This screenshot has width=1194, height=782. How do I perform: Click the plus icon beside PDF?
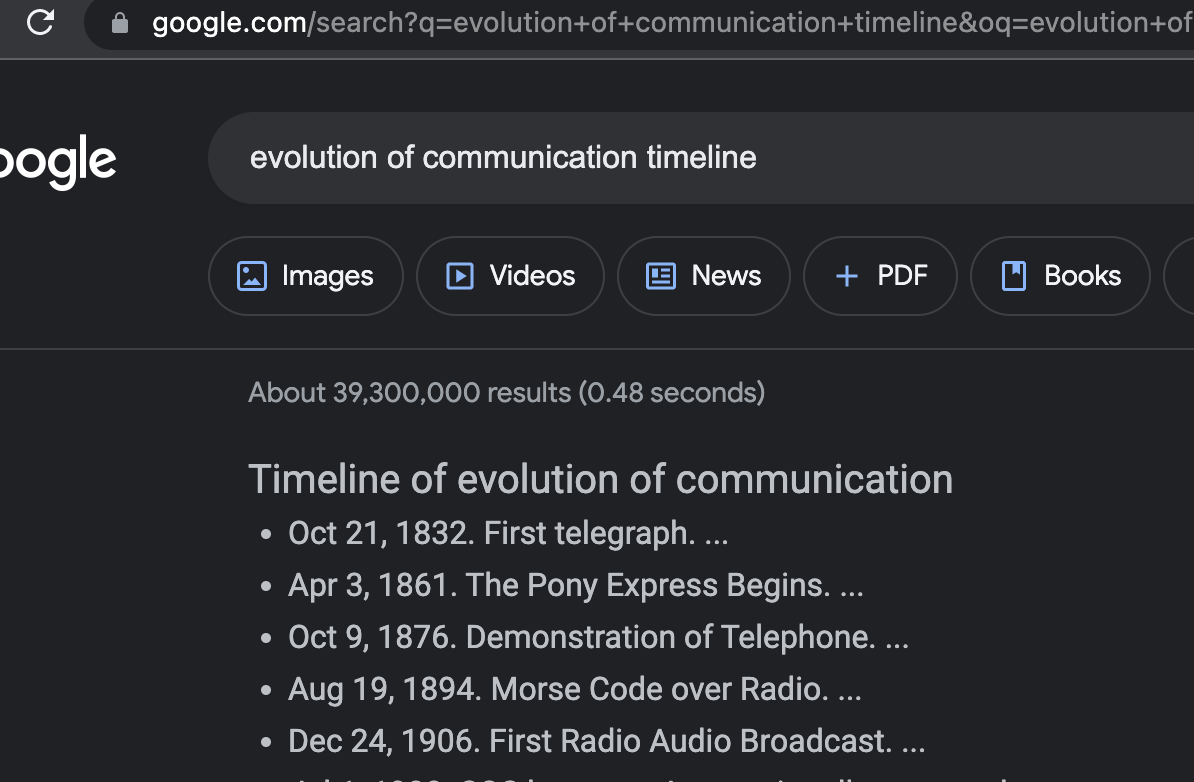click(x=847, y=276)
